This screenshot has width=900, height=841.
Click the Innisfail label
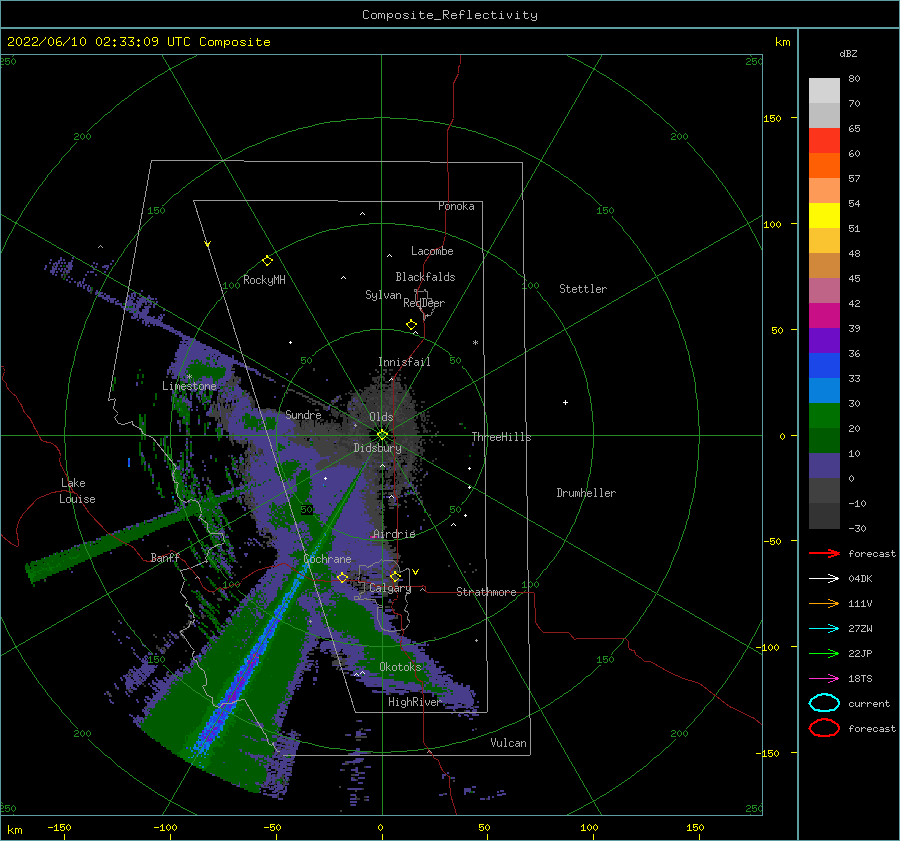(404, 362)
